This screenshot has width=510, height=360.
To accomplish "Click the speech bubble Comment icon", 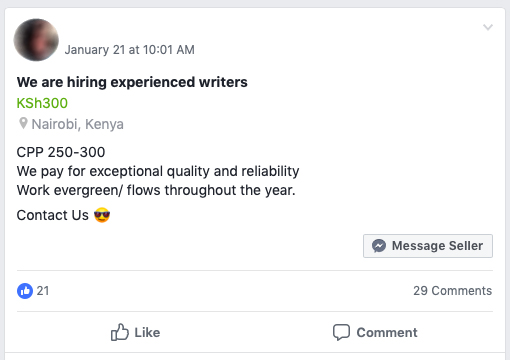I will point(341,332).
